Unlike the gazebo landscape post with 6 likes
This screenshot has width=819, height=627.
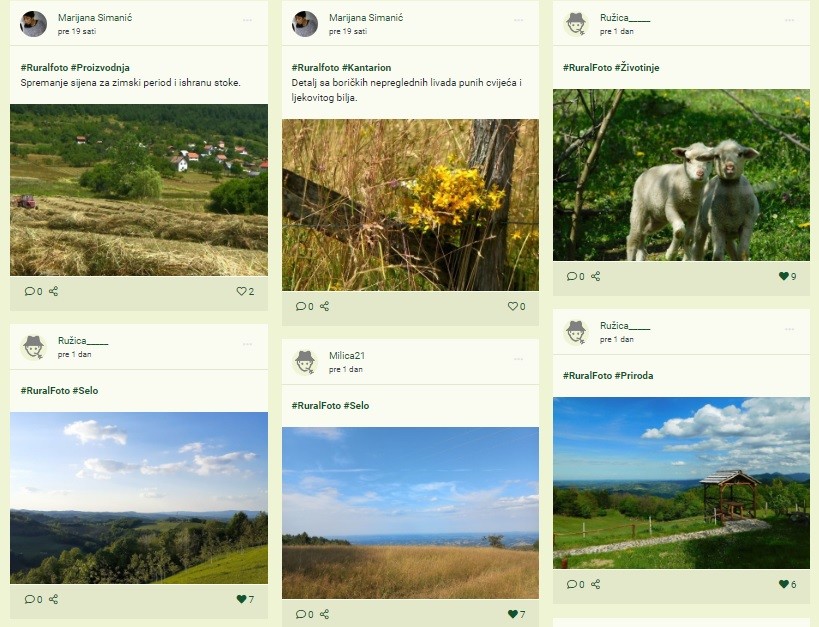click(783, 584)
